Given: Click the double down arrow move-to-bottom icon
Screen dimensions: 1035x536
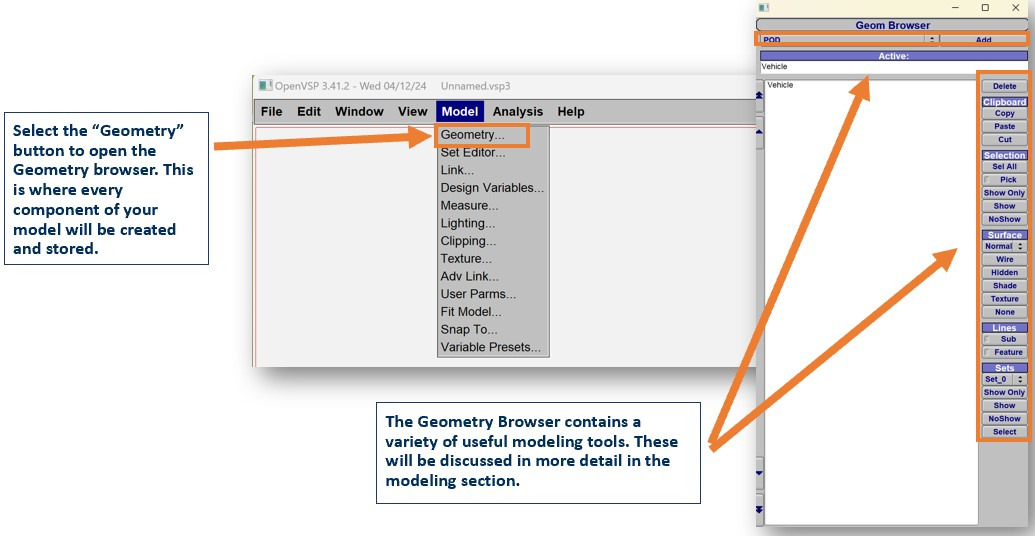Looking at the screenshot, I should coord(759,509).
